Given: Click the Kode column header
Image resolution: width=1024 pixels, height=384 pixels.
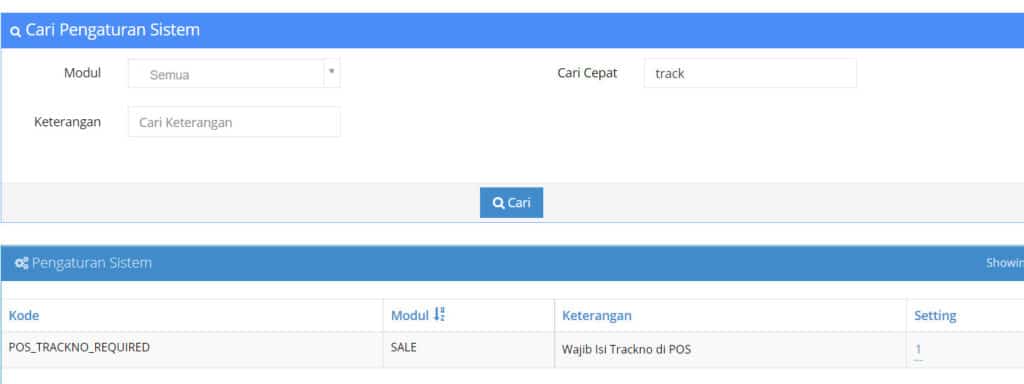Looking at the screenshot, I should point(24,315).
